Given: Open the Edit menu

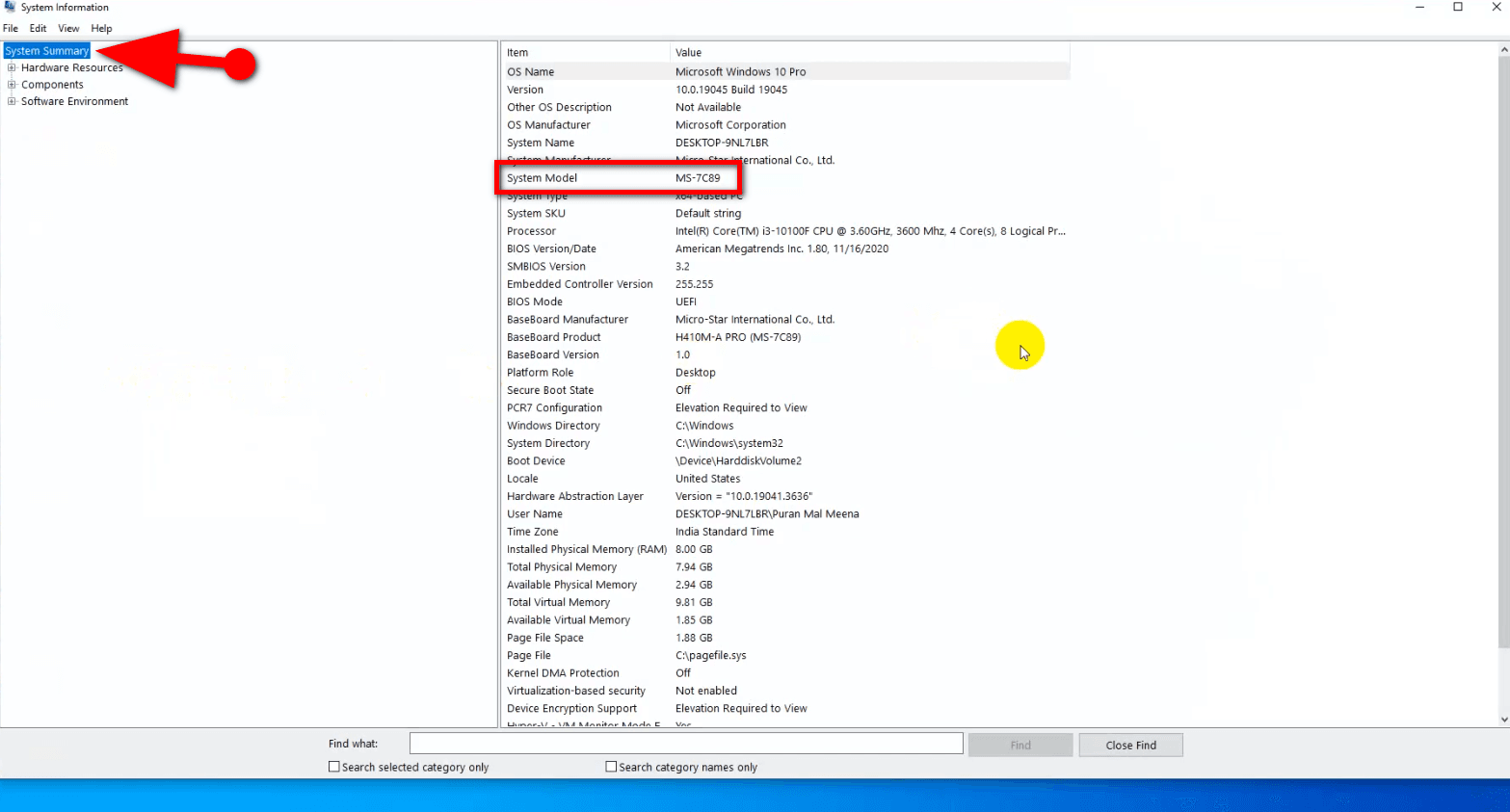Looking at the screenshot, I should point(38,28).
